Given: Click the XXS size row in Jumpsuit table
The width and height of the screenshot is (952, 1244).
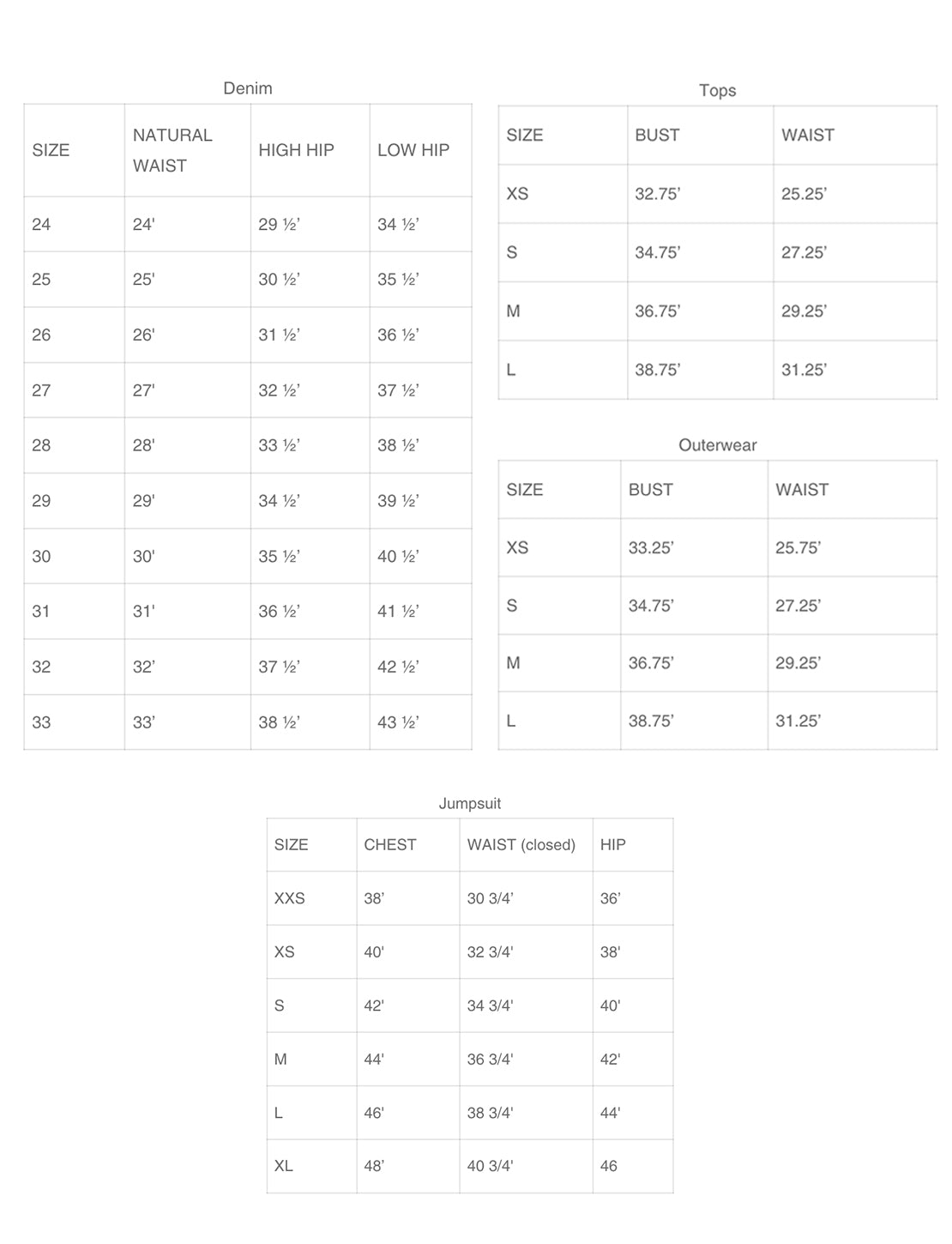Looking at the screenshot, I should click(x=289, y=898).
